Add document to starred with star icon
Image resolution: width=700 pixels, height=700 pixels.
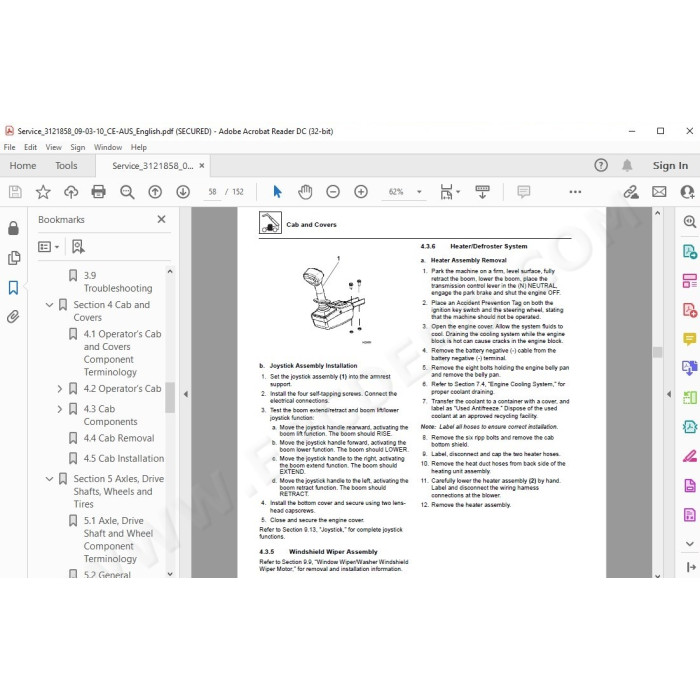(43, 192)
